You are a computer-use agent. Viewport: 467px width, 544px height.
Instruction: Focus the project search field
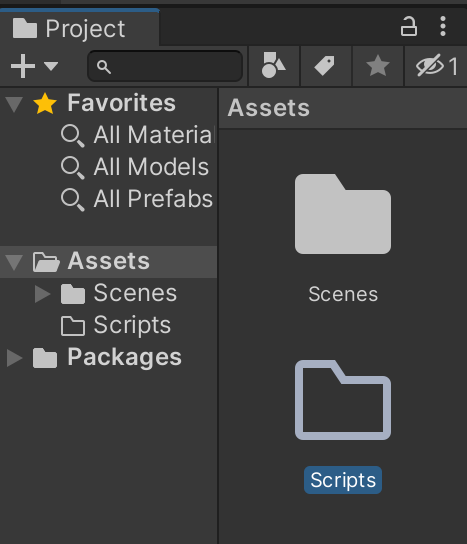[x=165, y=66]
